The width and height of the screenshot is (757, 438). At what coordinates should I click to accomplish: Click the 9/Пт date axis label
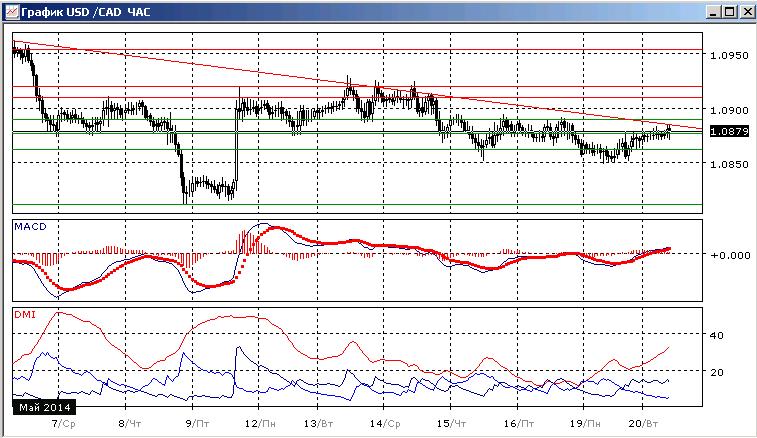tap(197, 424)
